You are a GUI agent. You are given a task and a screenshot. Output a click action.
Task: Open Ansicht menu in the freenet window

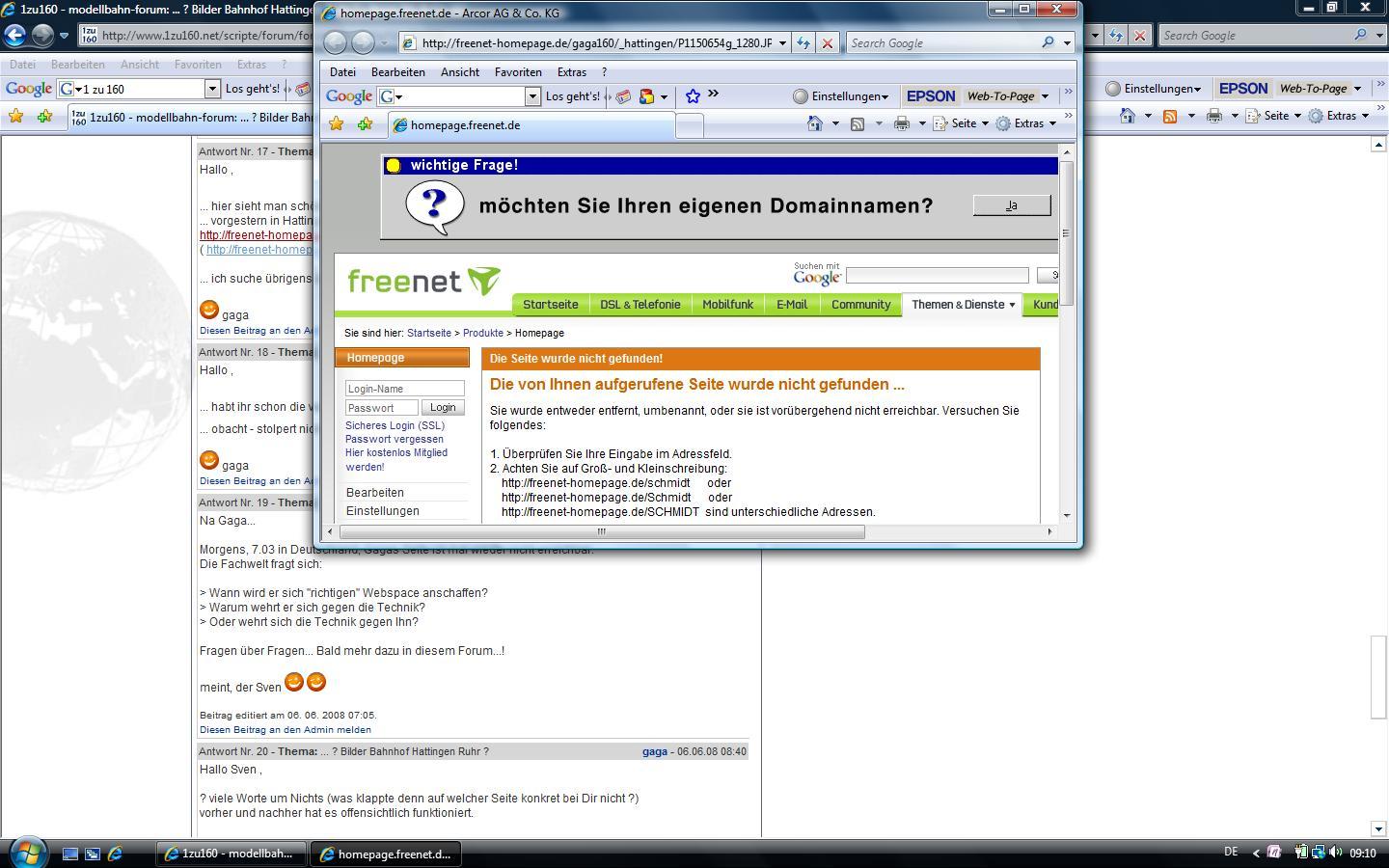[459, 72]
